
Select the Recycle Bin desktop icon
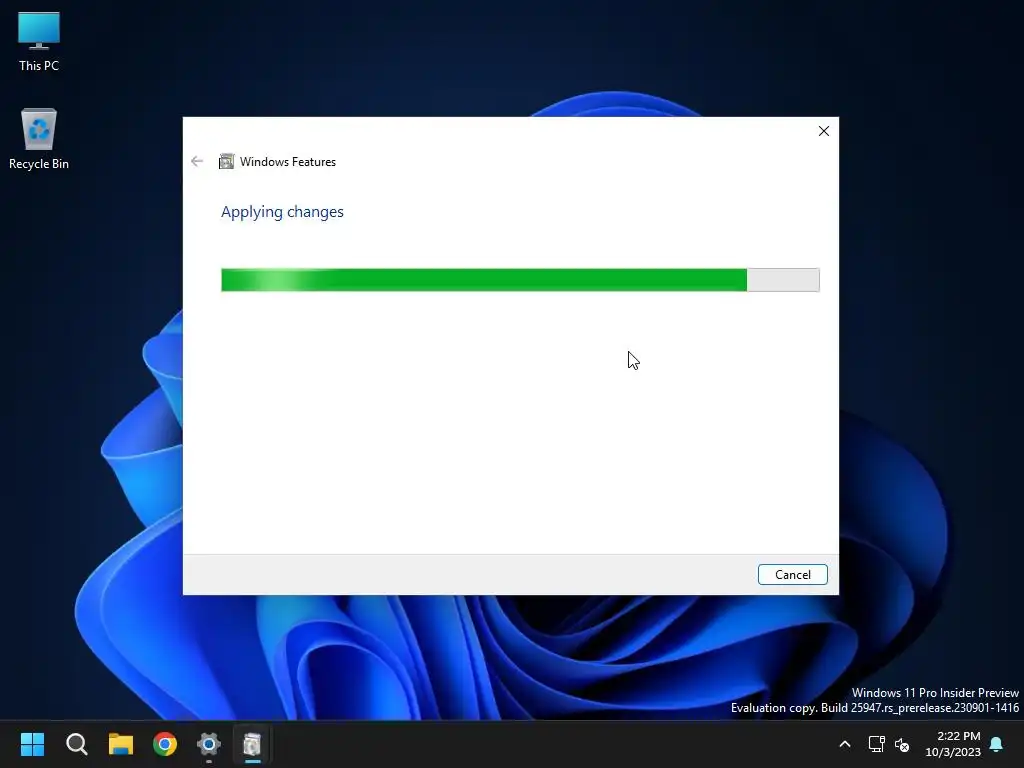pos(39,139)
